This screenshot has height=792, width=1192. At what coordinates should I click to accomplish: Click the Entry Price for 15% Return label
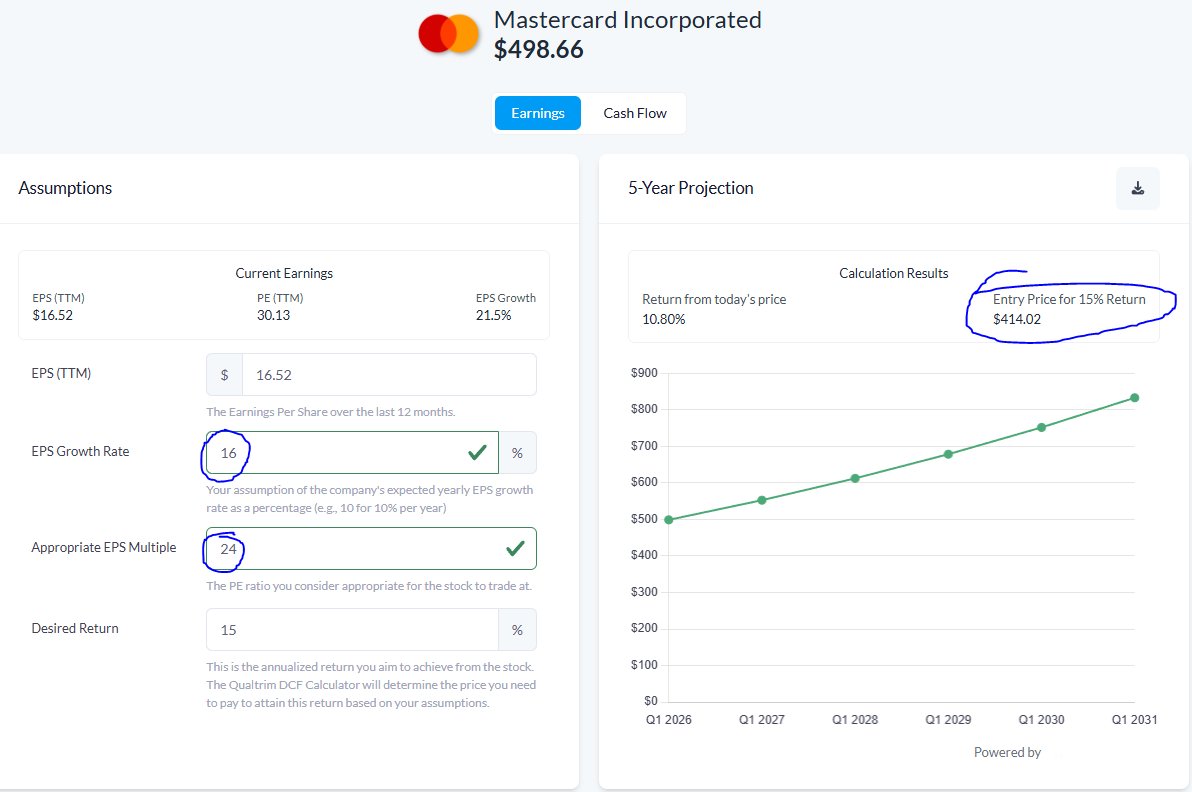click(1069, 299)
